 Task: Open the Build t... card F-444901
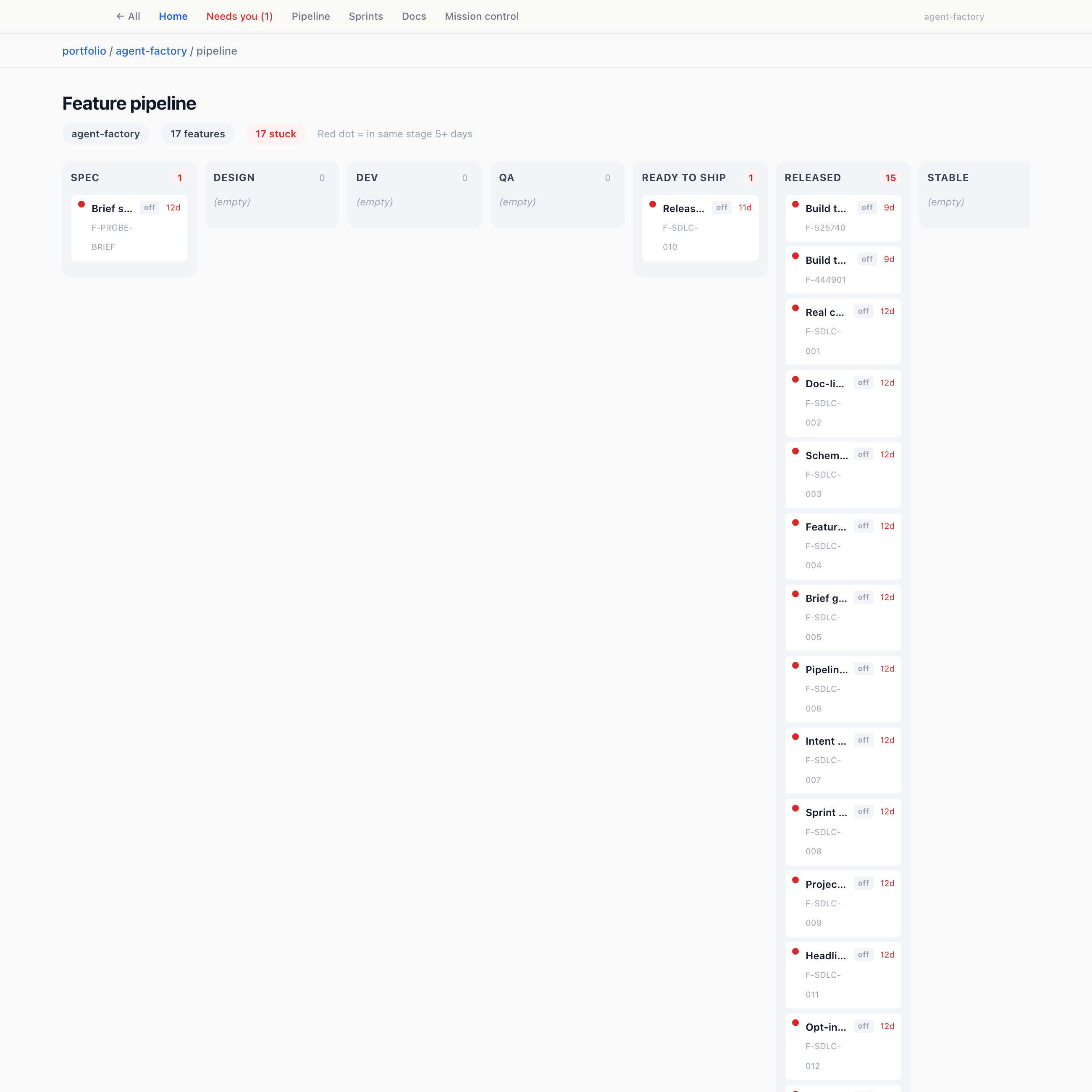click(x=843, y=270)
